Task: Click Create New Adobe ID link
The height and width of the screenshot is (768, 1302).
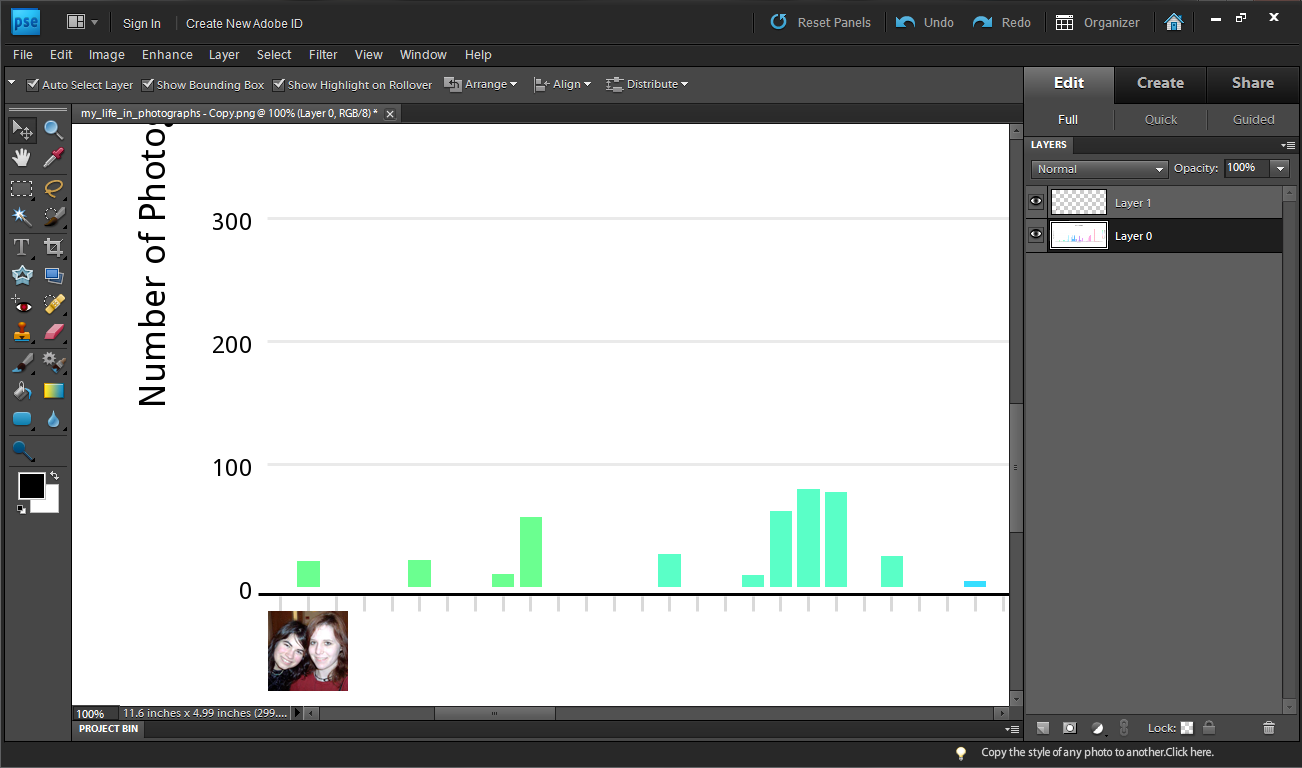Action: click(x=244, y=23)
